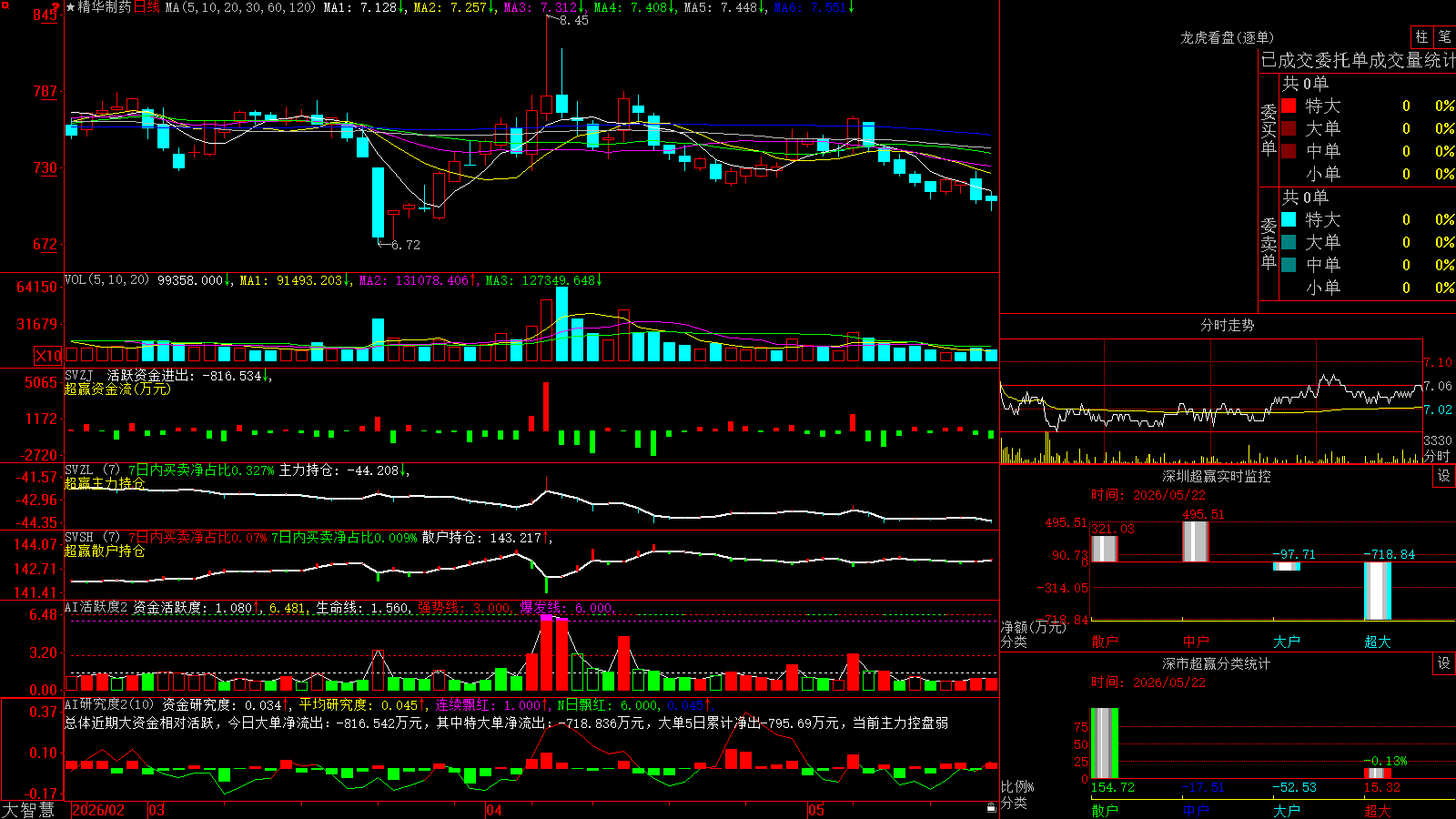Switch to 柱 bar display mode

[1421, 36]
